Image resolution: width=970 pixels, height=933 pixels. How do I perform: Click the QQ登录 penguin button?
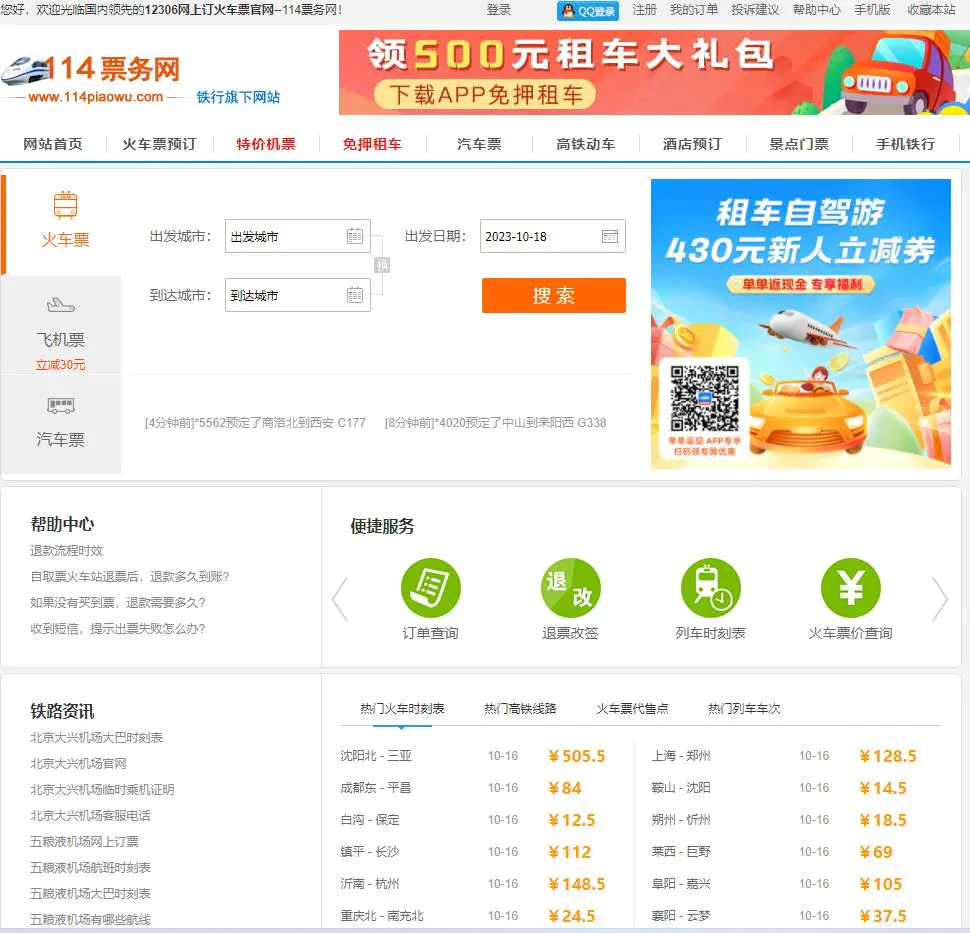click(588, 11)
